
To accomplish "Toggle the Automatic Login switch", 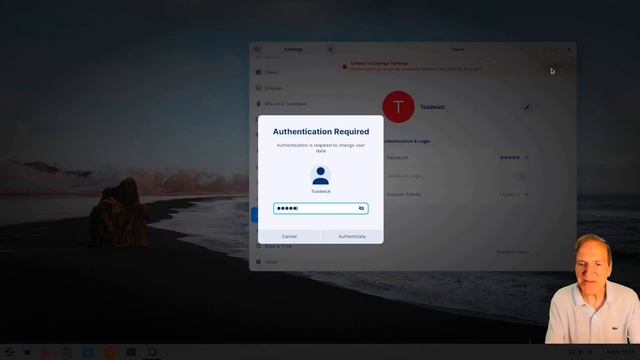I will (520, 176).
